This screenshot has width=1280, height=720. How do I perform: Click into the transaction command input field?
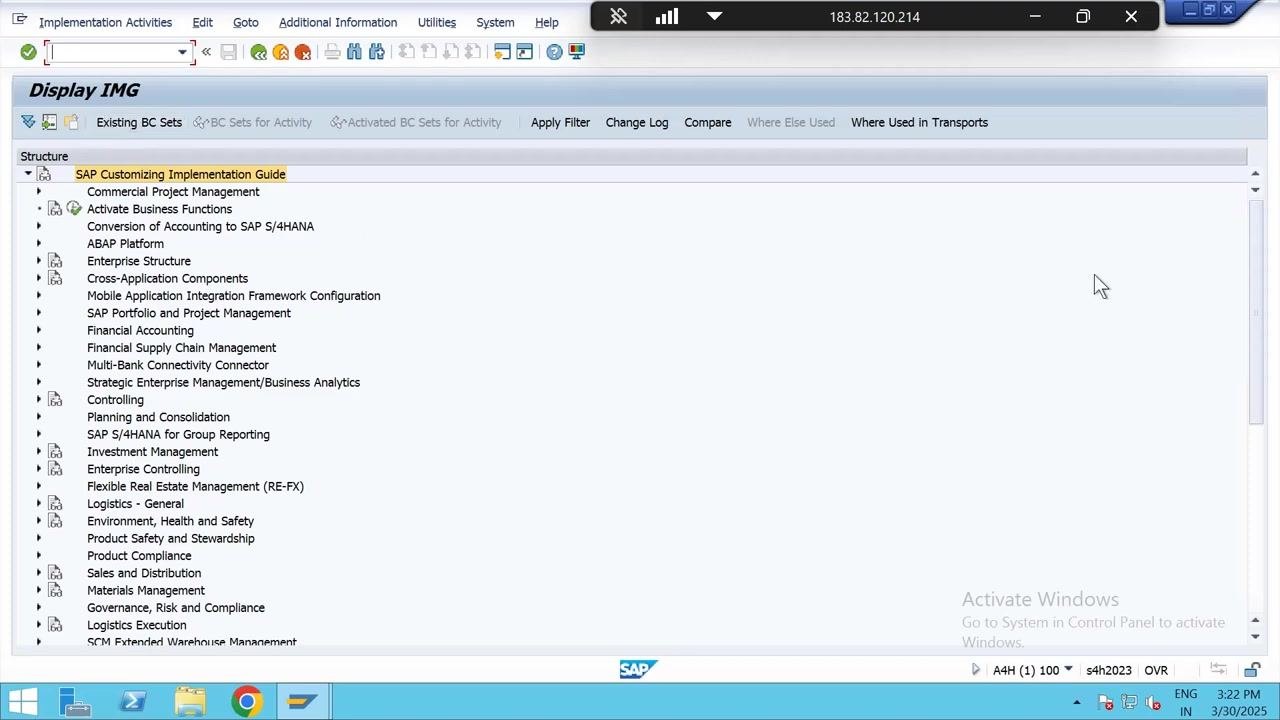coord(112,52)
